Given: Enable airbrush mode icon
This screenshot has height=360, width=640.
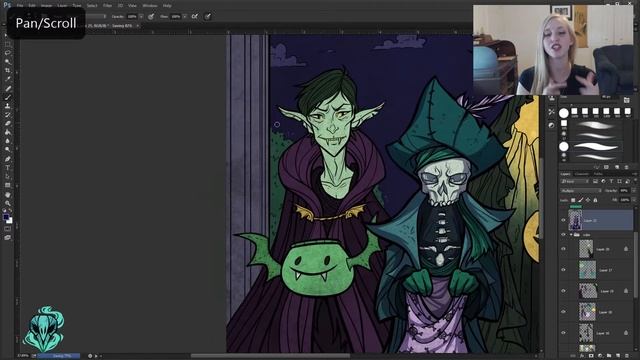Looking at the screenshot, I should click(194, 16).
